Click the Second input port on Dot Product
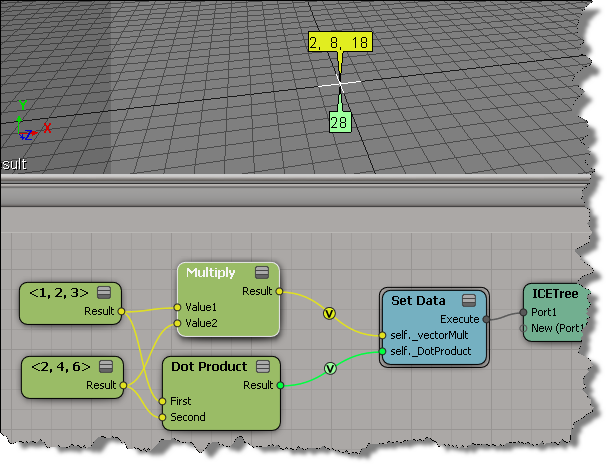 [163, 417]
